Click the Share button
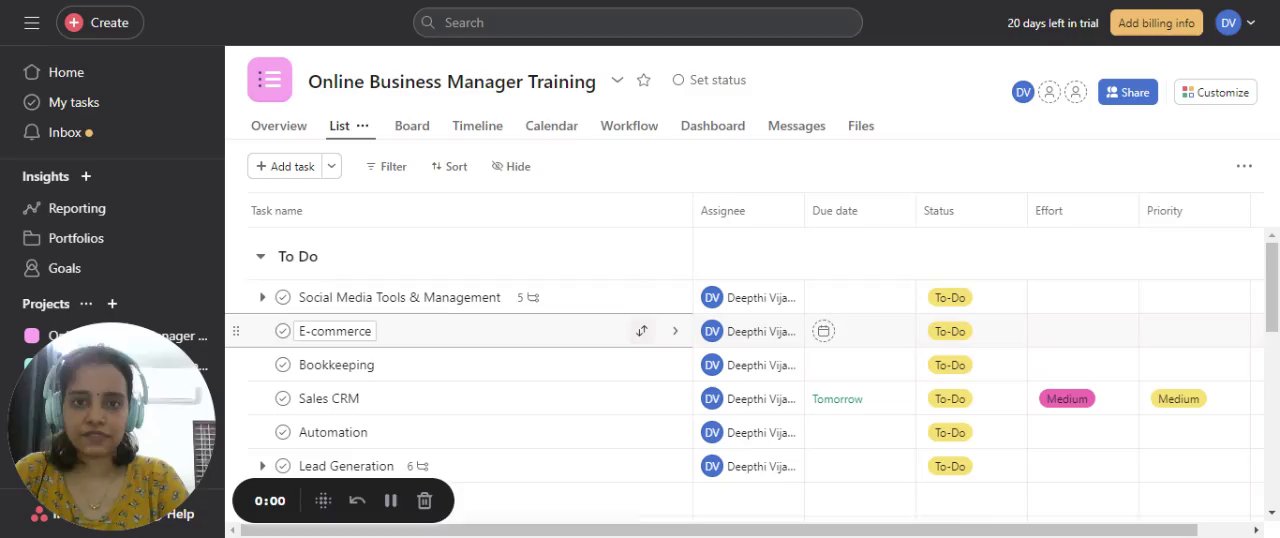 pyautogui.click(x=1127, y=92)
